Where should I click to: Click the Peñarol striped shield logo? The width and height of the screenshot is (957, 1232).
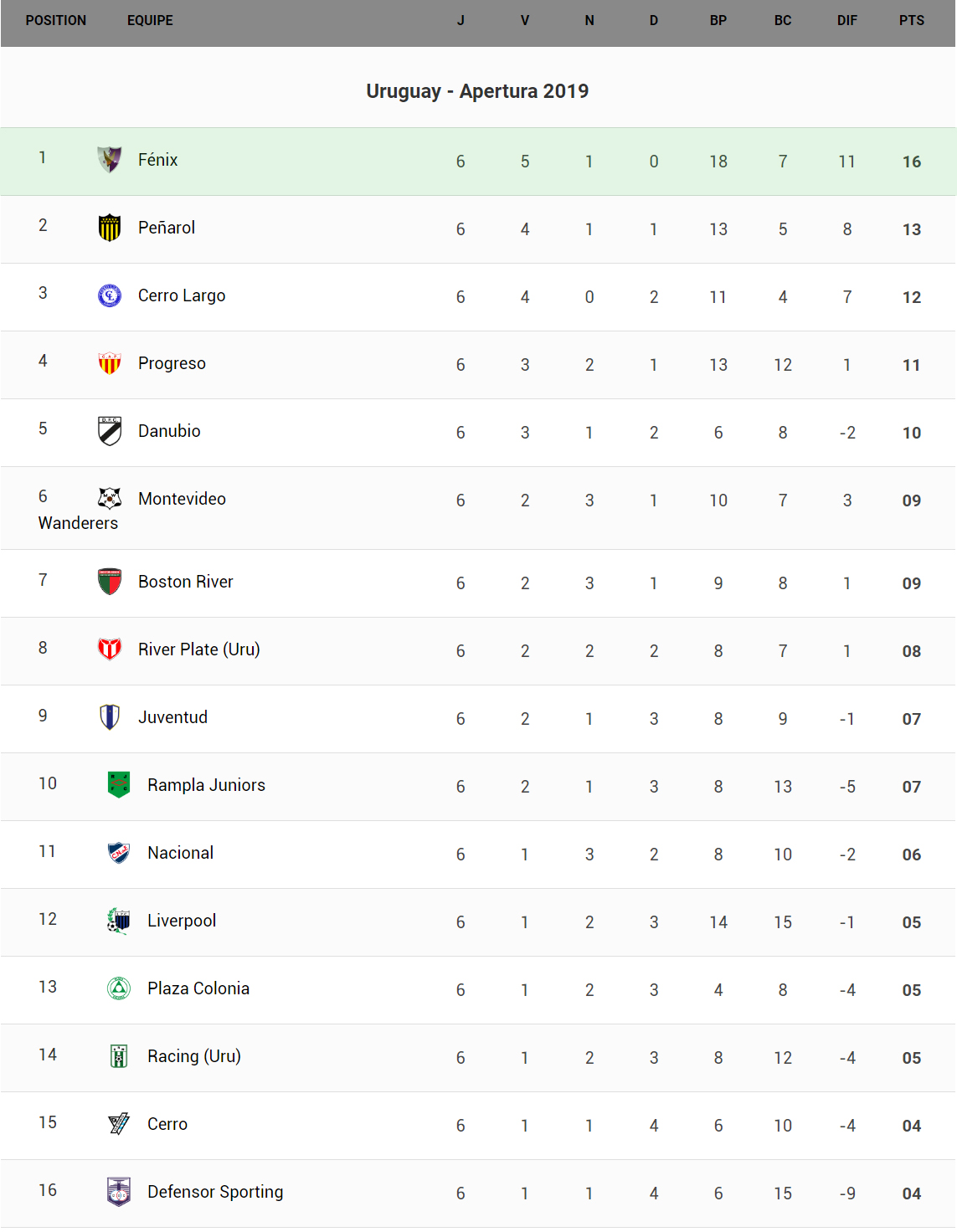click(110, 227)
